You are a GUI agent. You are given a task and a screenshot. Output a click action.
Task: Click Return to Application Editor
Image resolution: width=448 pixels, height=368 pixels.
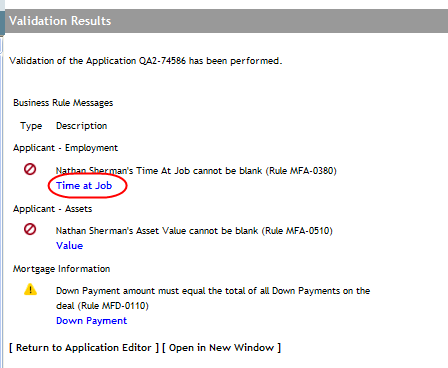tap(84, 348)
